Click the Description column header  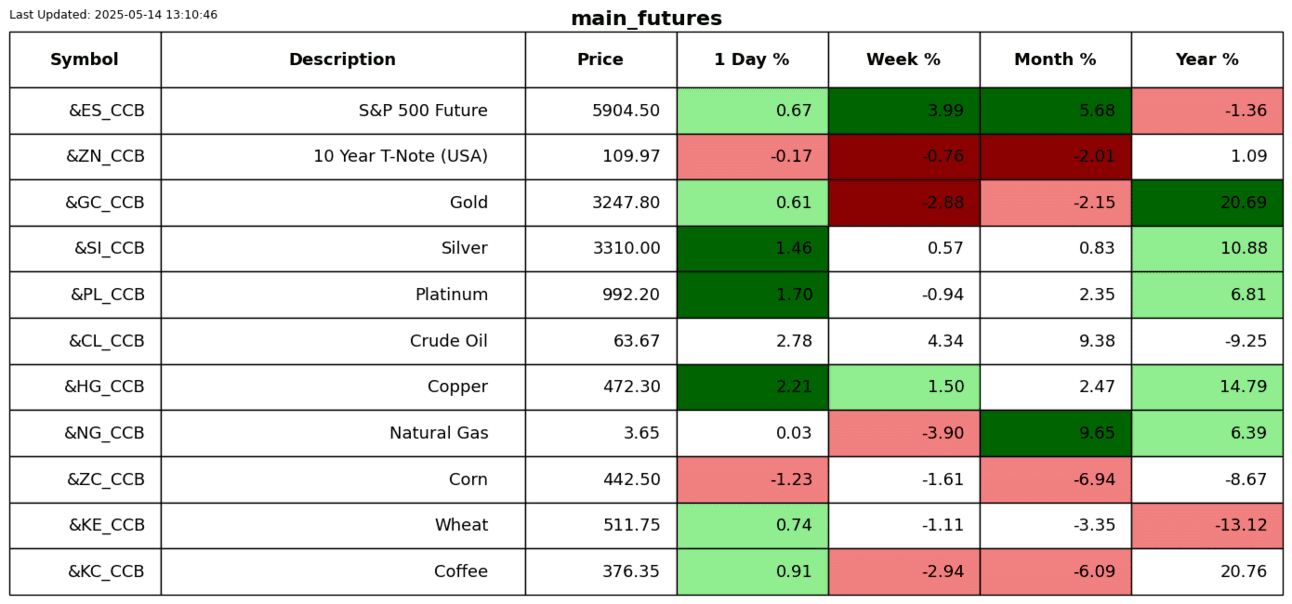342,60
